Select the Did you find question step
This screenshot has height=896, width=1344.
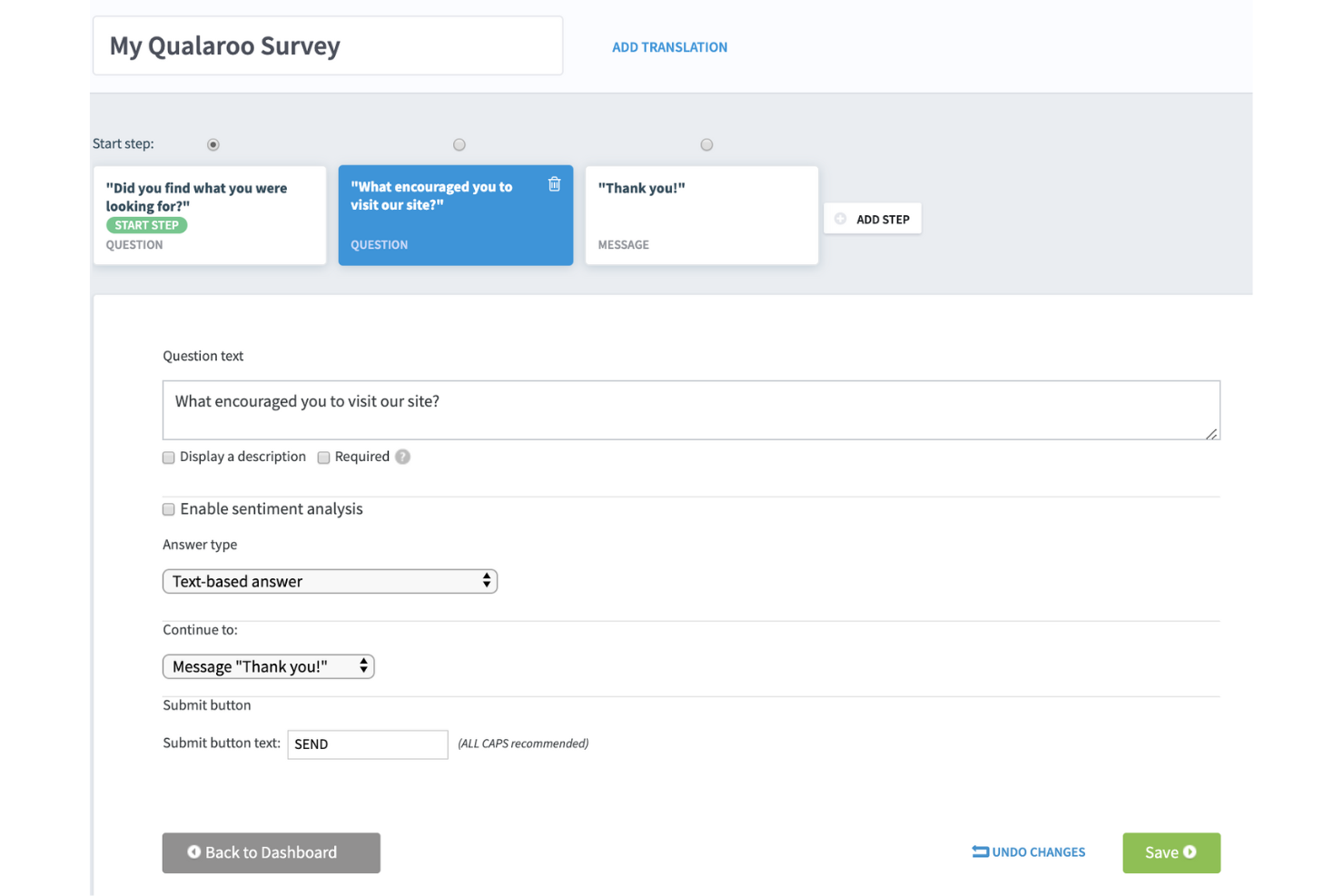click(x=209, y=215)
